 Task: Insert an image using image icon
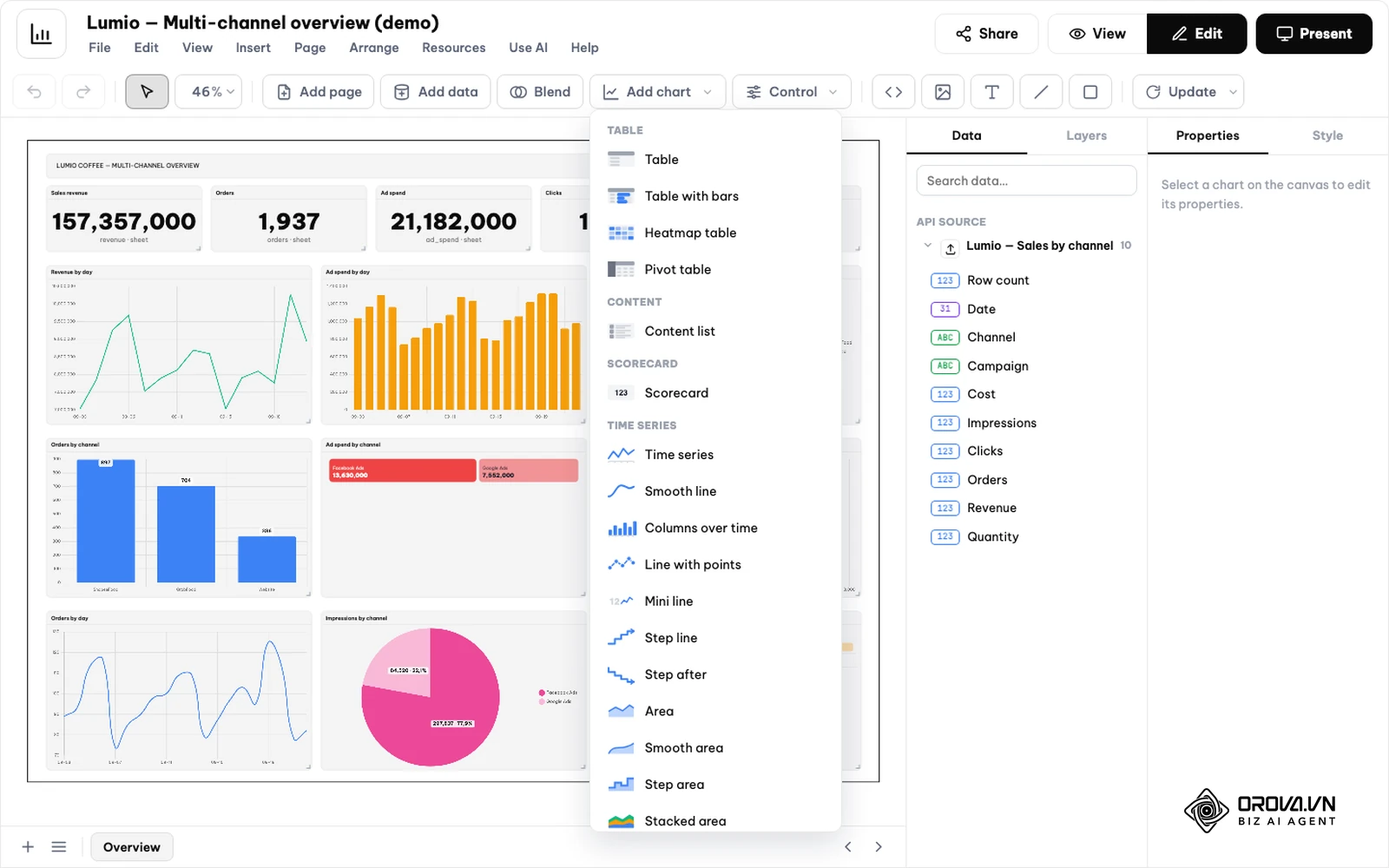(943, 92)
